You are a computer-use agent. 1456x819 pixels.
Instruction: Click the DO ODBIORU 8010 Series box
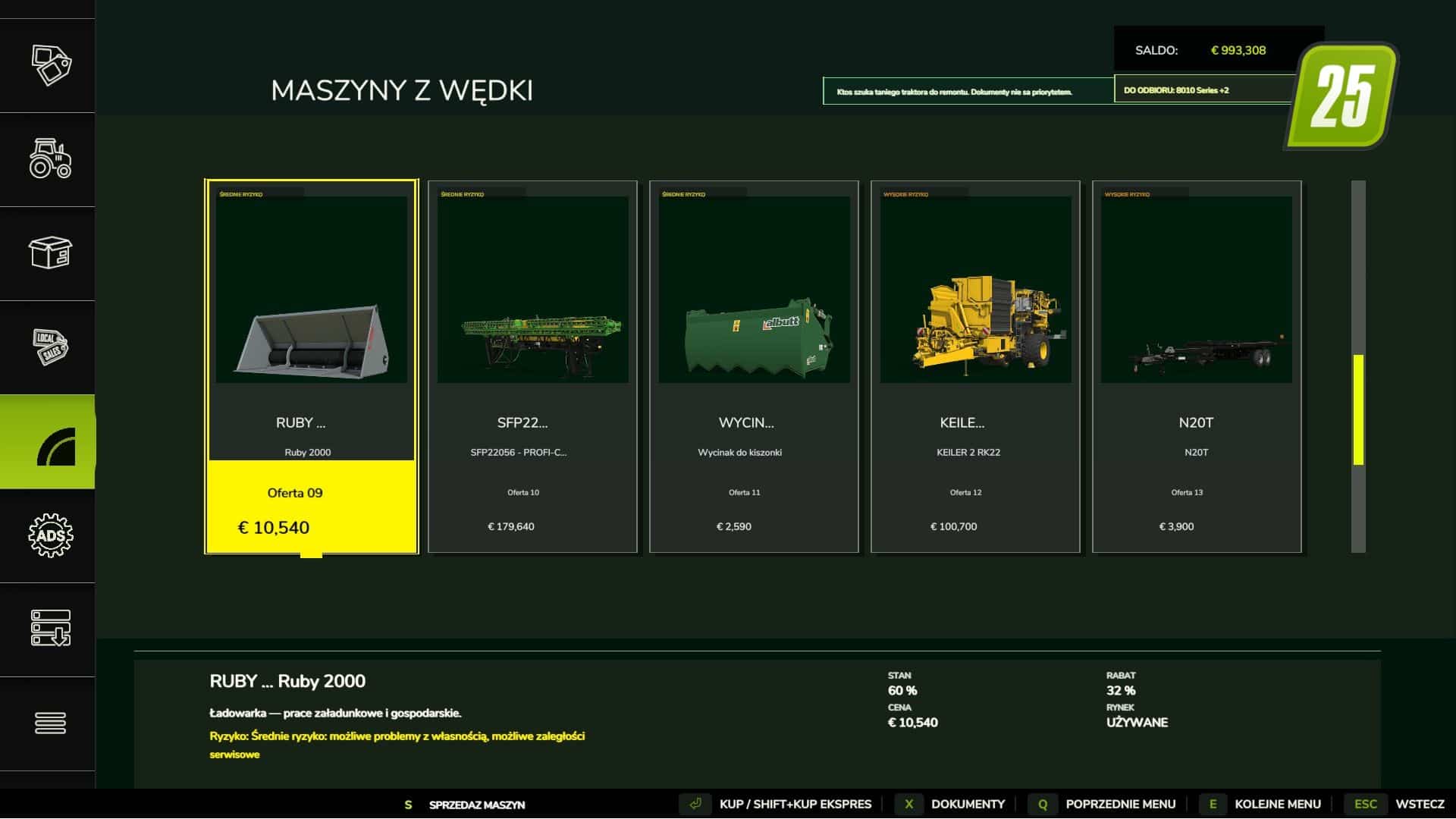pyautogui.click(x=1204, y=90)
